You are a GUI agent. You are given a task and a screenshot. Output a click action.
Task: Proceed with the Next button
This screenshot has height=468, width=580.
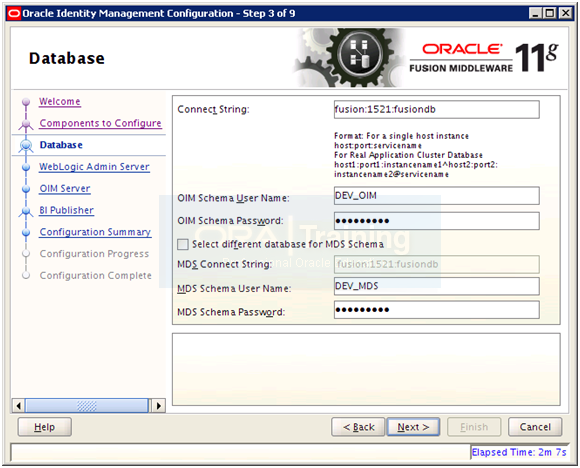(x=413, y=427)
